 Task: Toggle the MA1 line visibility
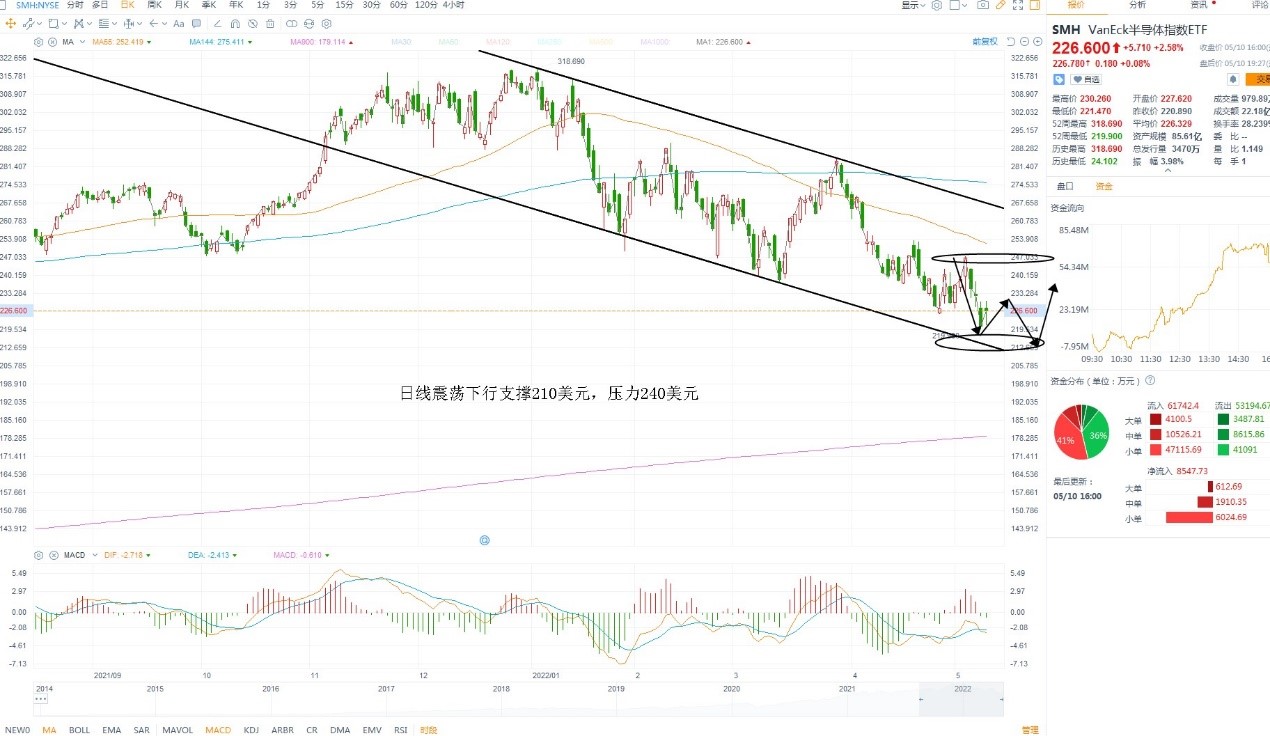click(x=719, y=42)
